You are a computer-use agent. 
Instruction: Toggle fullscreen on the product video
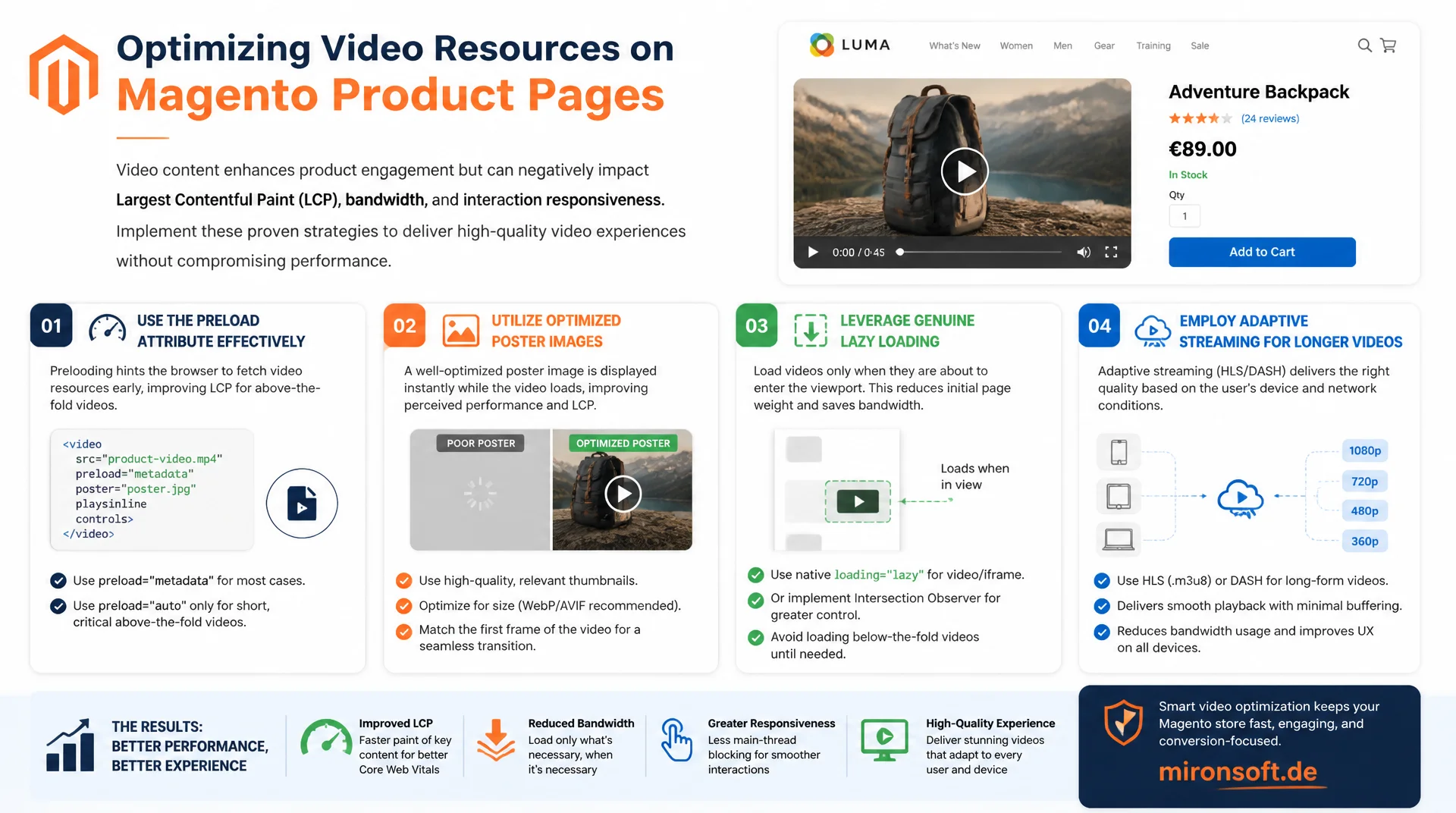pos(1111,252)
